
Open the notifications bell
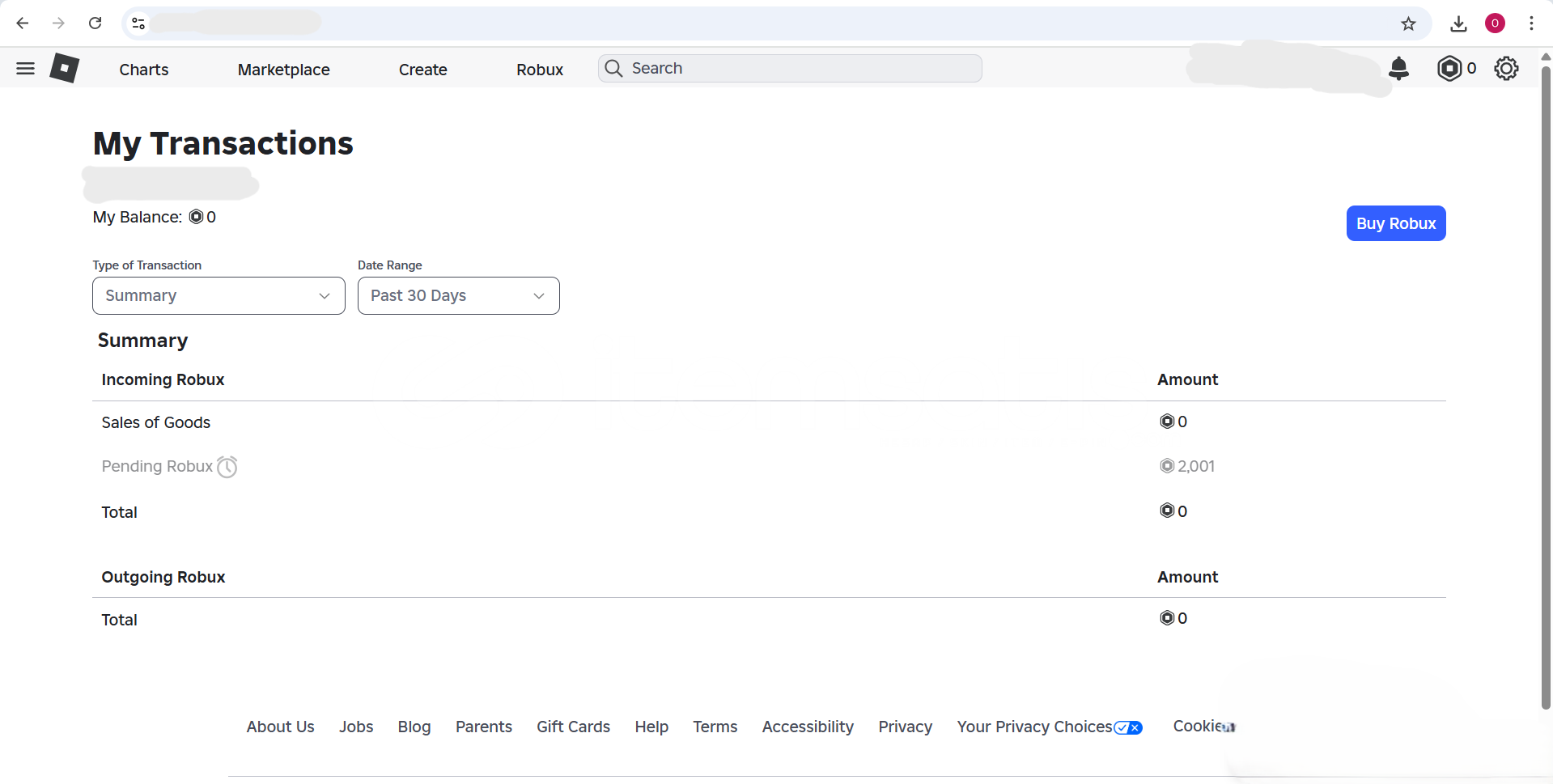tap(1398, 69)
